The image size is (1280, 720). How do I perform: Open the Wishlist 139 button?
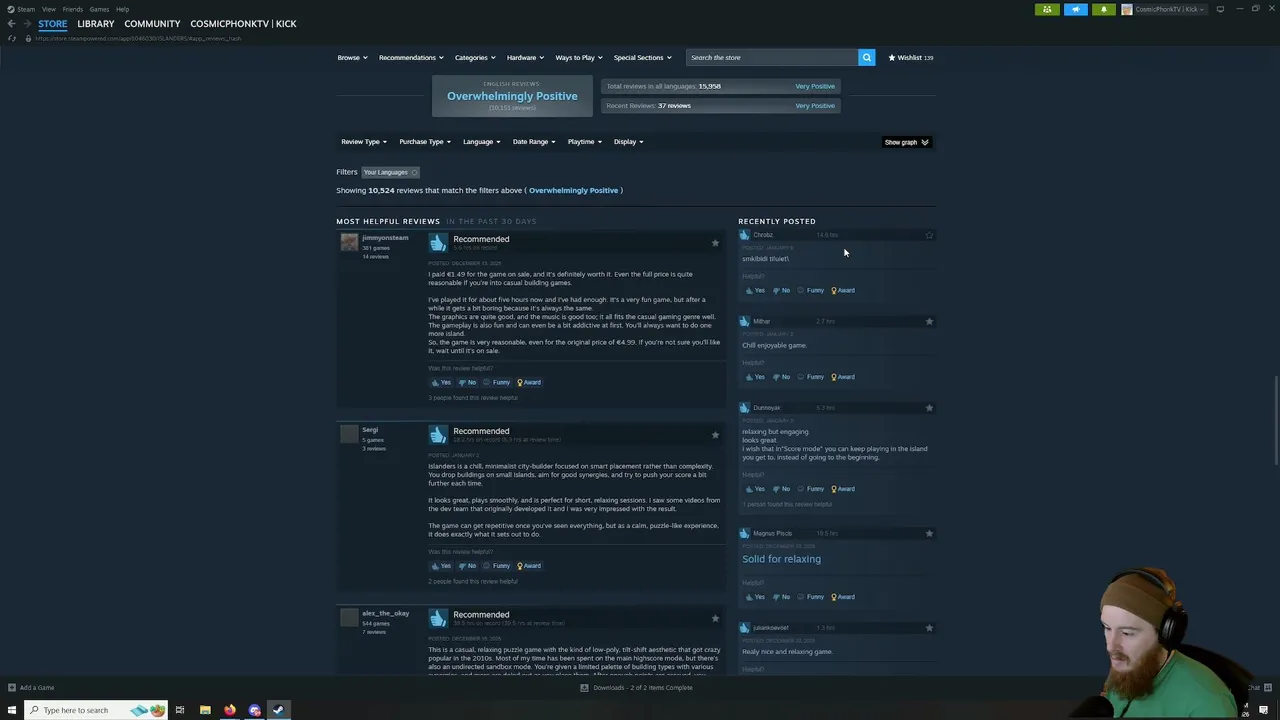911,57
